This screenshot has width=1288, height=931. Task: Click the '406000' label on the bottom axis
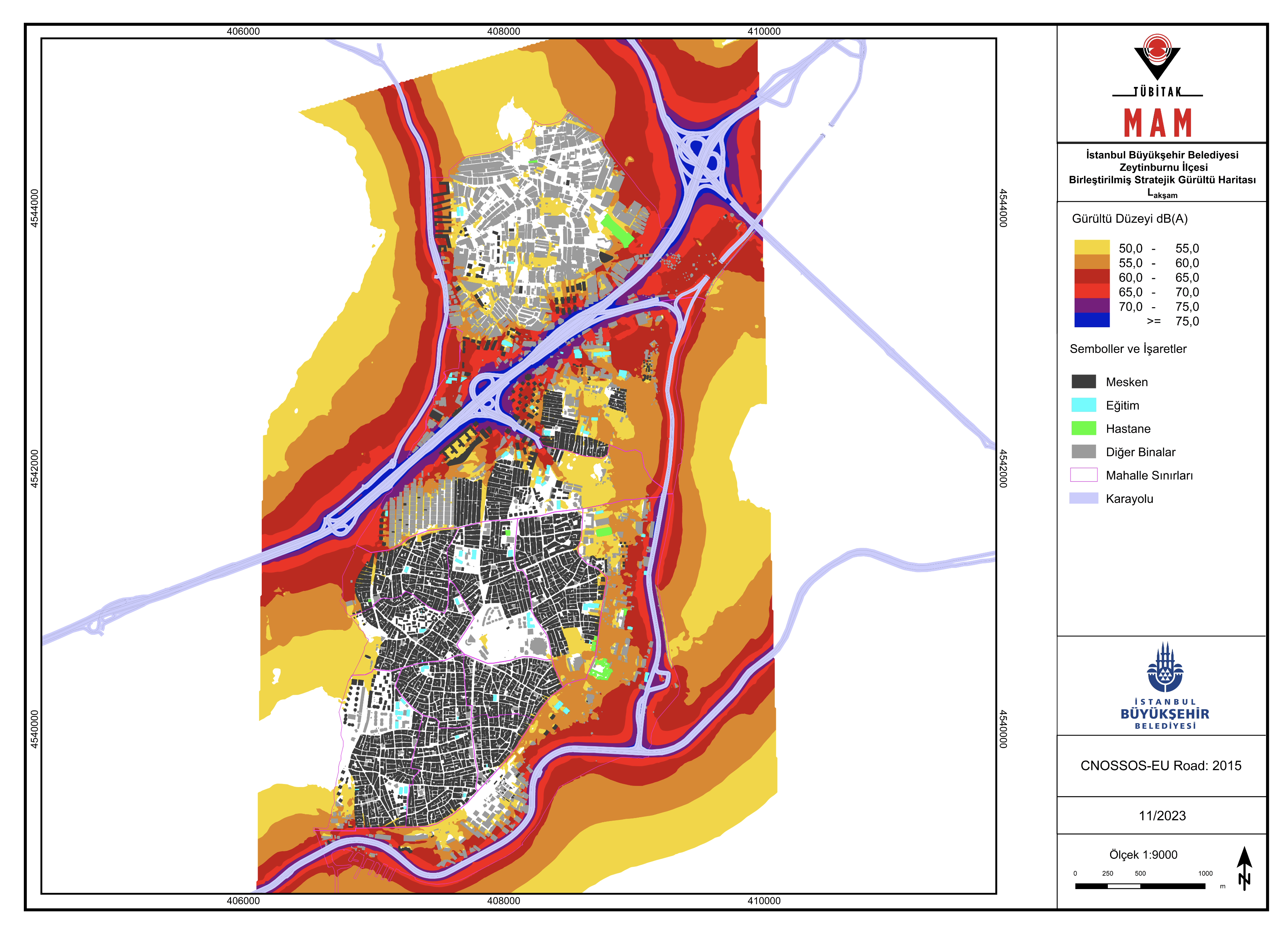pyautogui.click(x=243, y=900)
